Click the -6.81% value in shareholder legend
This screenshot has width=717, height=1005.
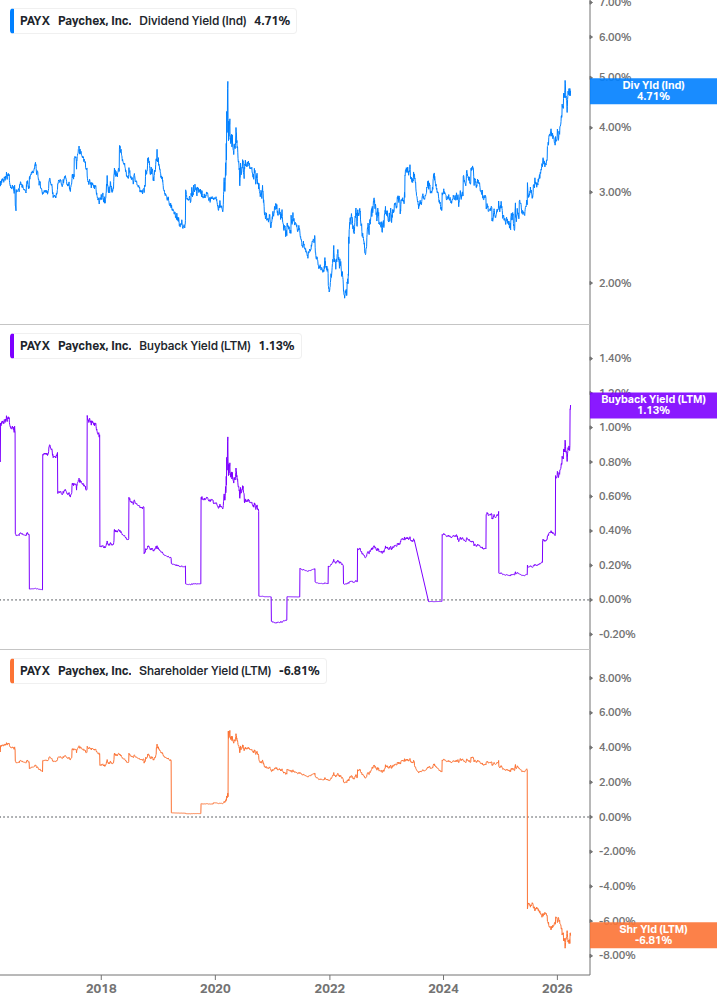299,670
